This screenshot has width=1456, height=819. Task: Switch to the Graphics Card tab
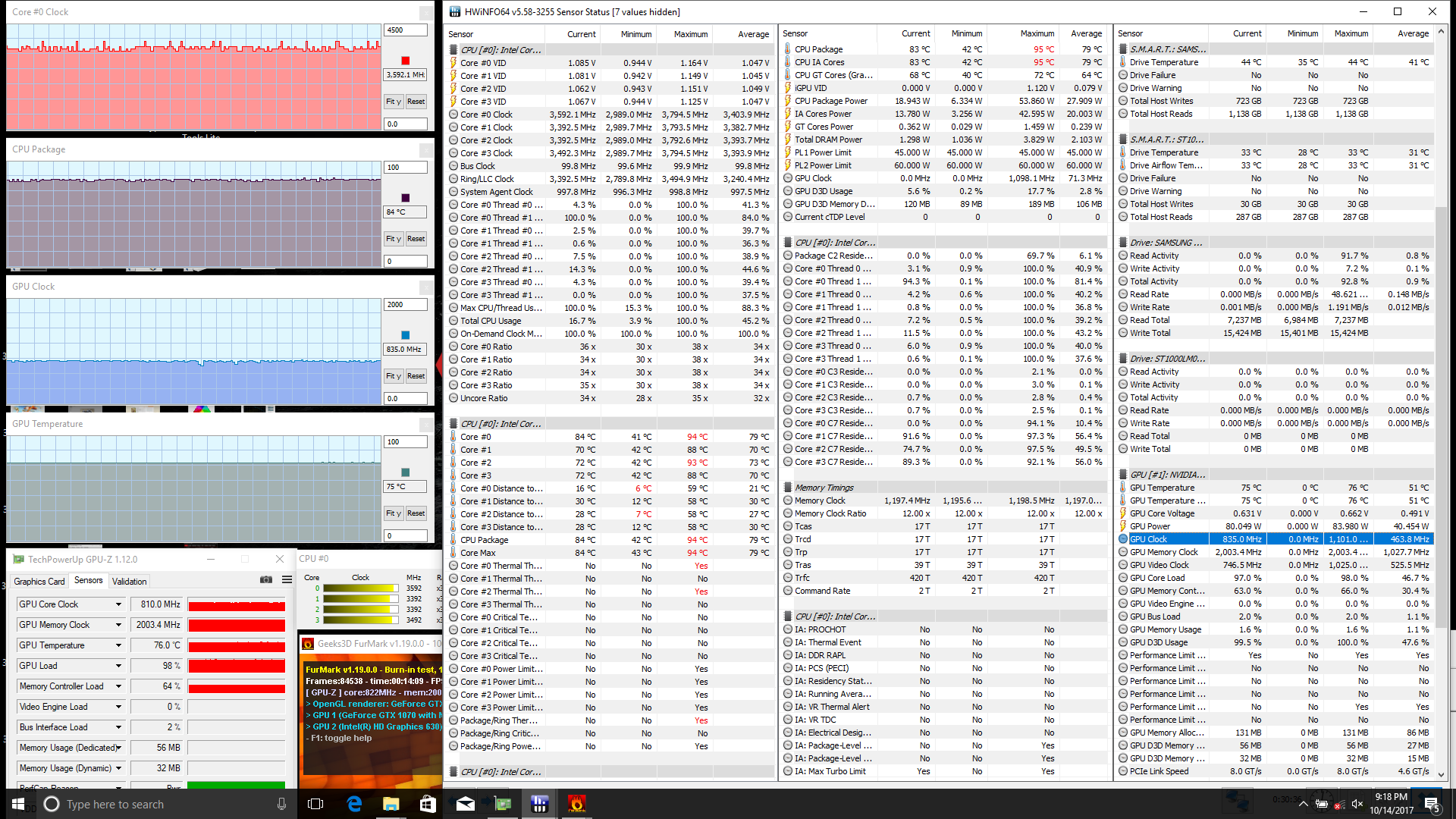(x=39, y=582)
